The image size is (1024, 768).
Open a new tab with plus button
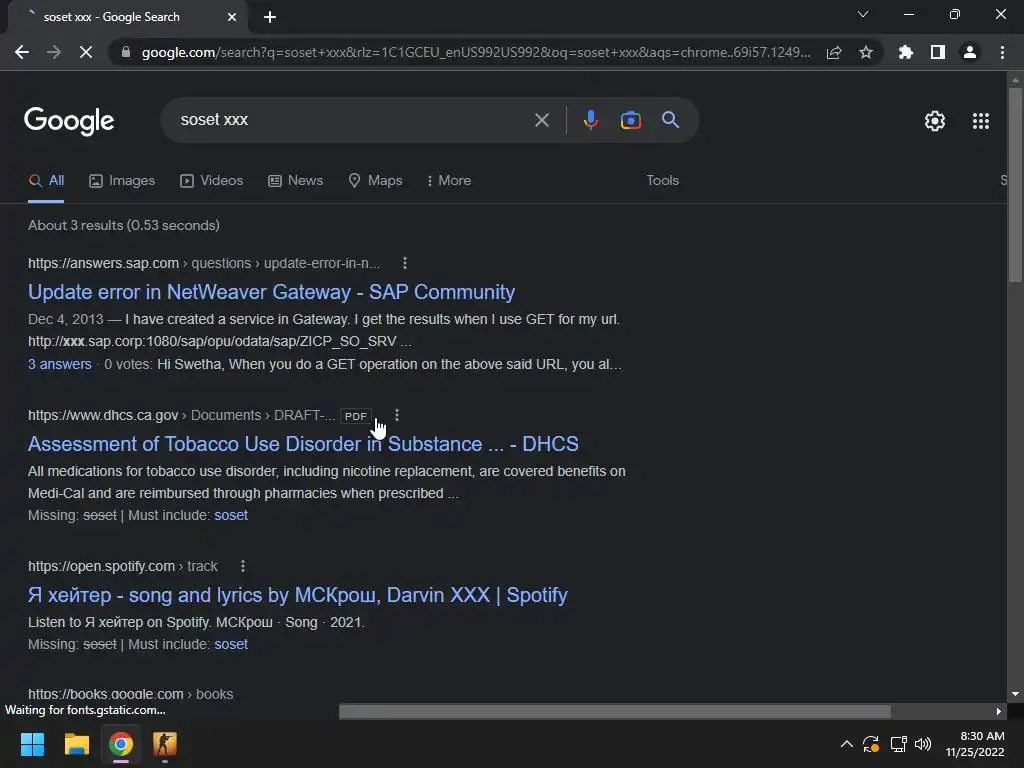click(270, 17)
